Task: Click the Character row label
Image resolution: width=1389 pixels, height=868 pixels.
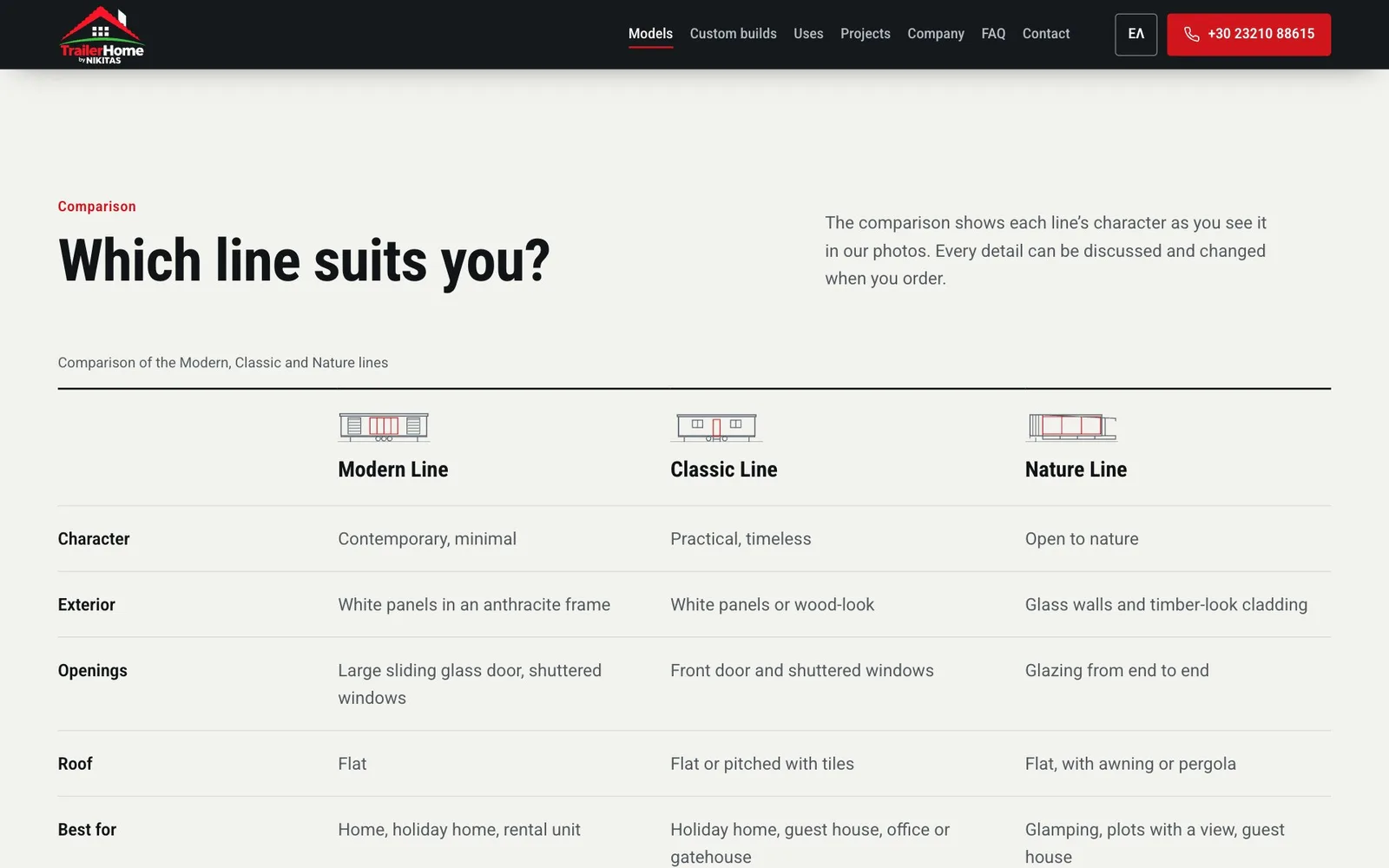Action: (94, 539)
